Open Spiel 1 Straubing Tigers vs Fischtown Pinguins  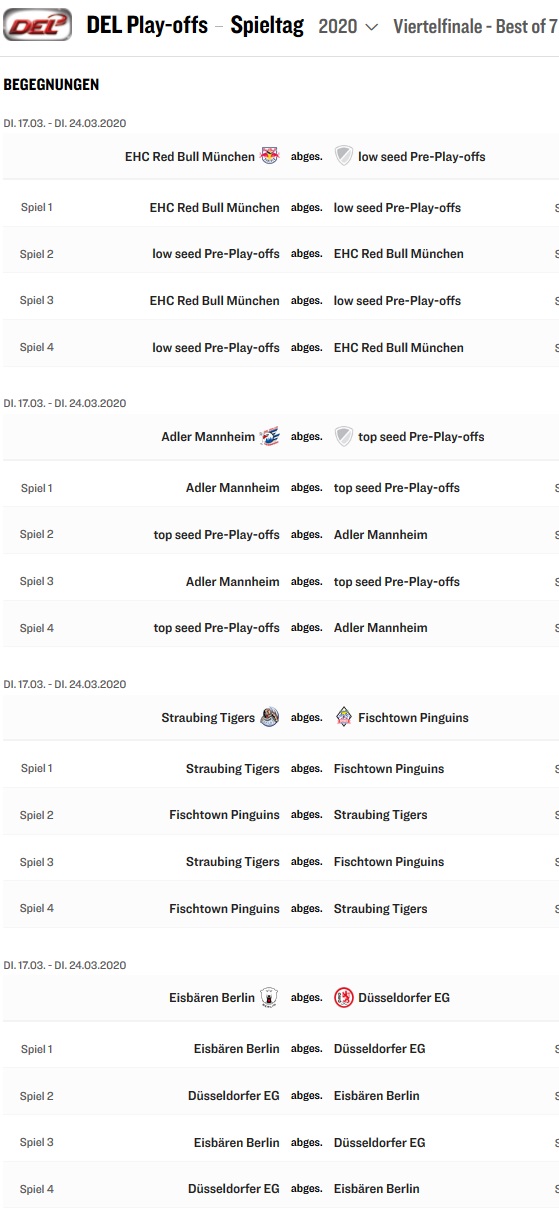tap(280, 769)
